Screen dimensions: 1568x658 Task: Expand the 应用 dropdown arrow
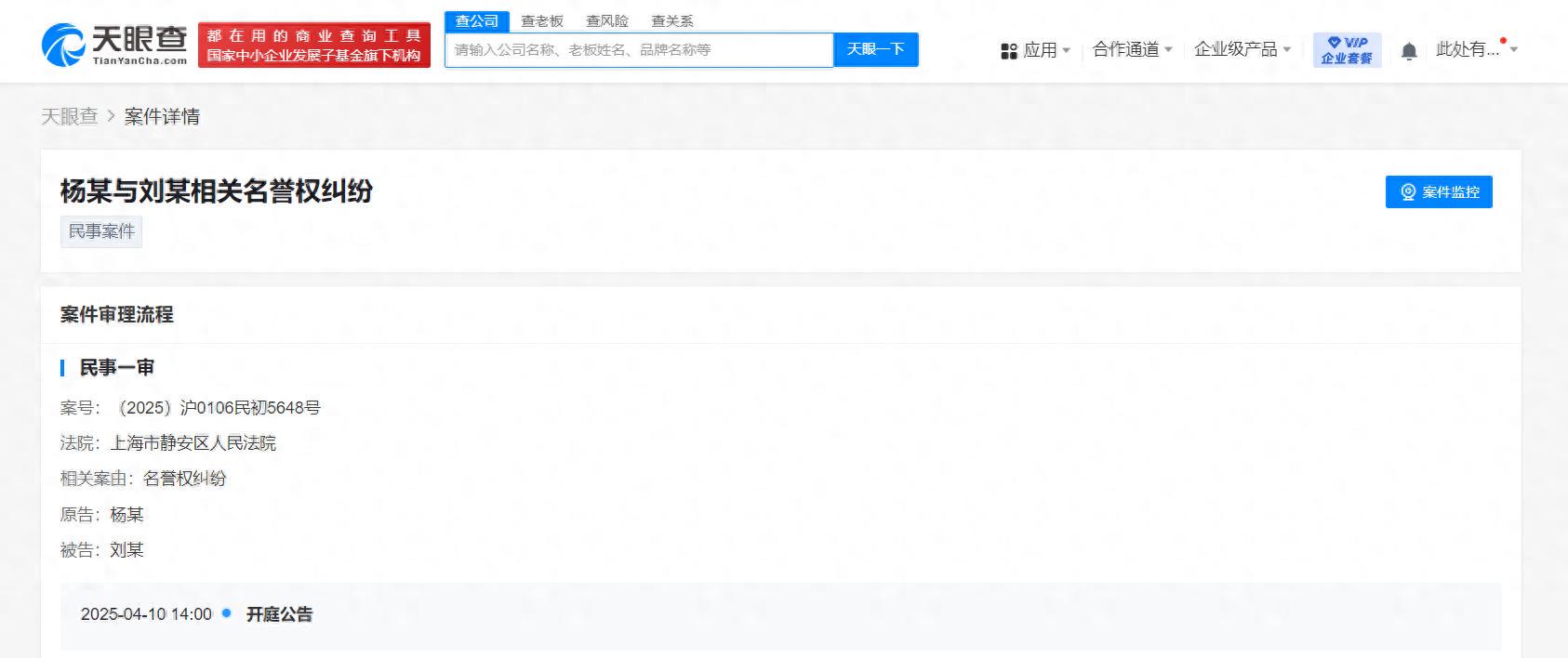pos(1067,50)
